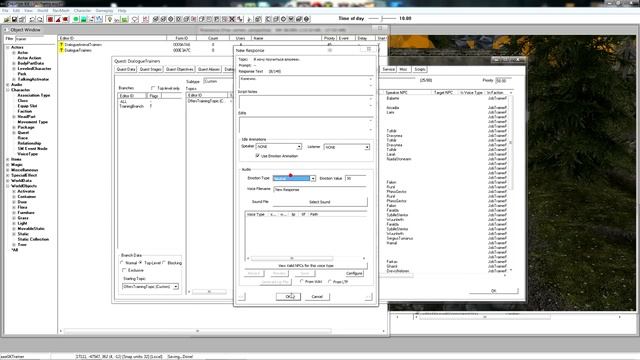Click the green landscape toolbar icon

tap(84, 19)
